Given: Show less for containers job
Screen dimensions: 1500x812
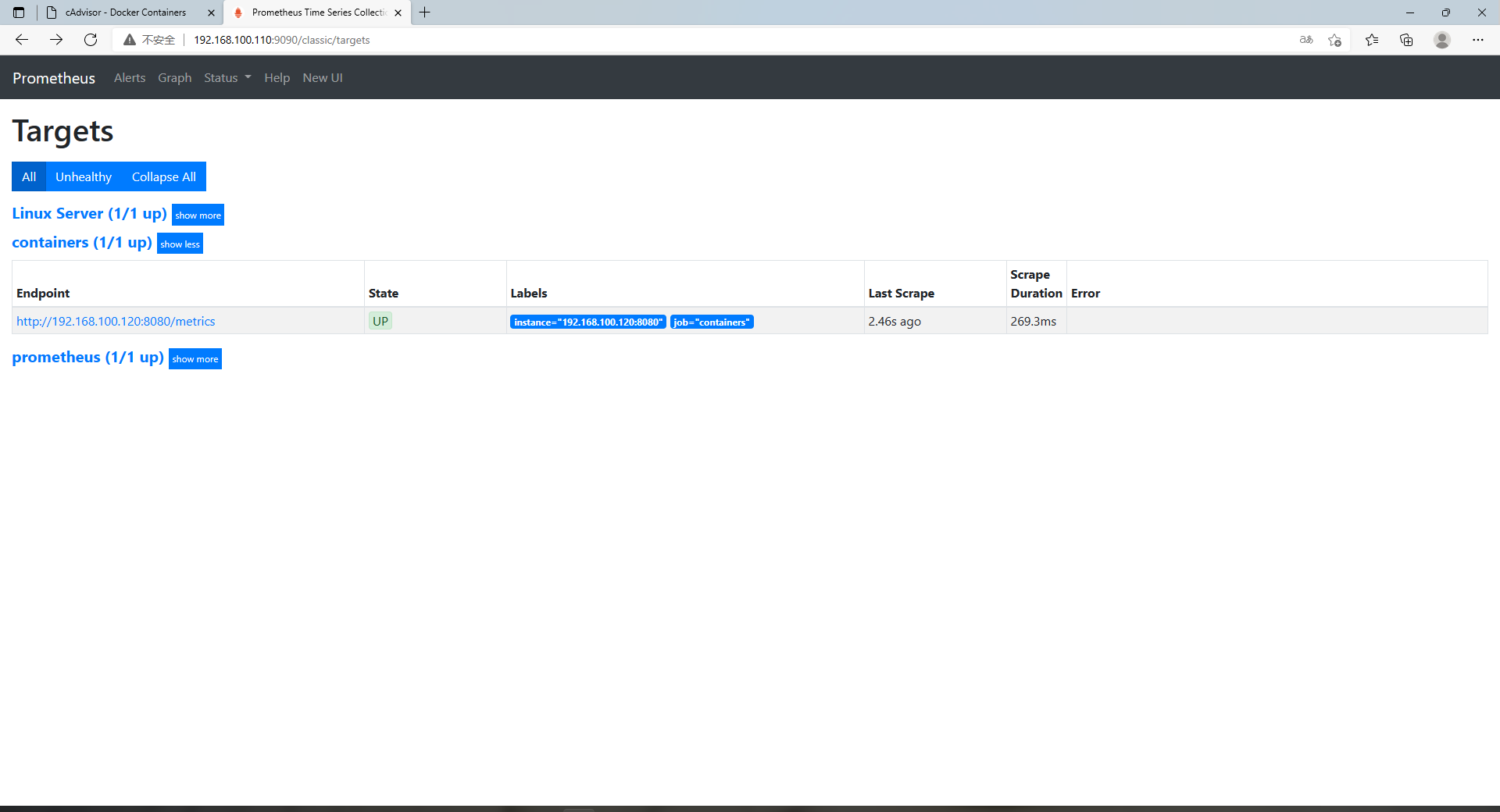Looking at the screenshot, I should click(180, 244).
